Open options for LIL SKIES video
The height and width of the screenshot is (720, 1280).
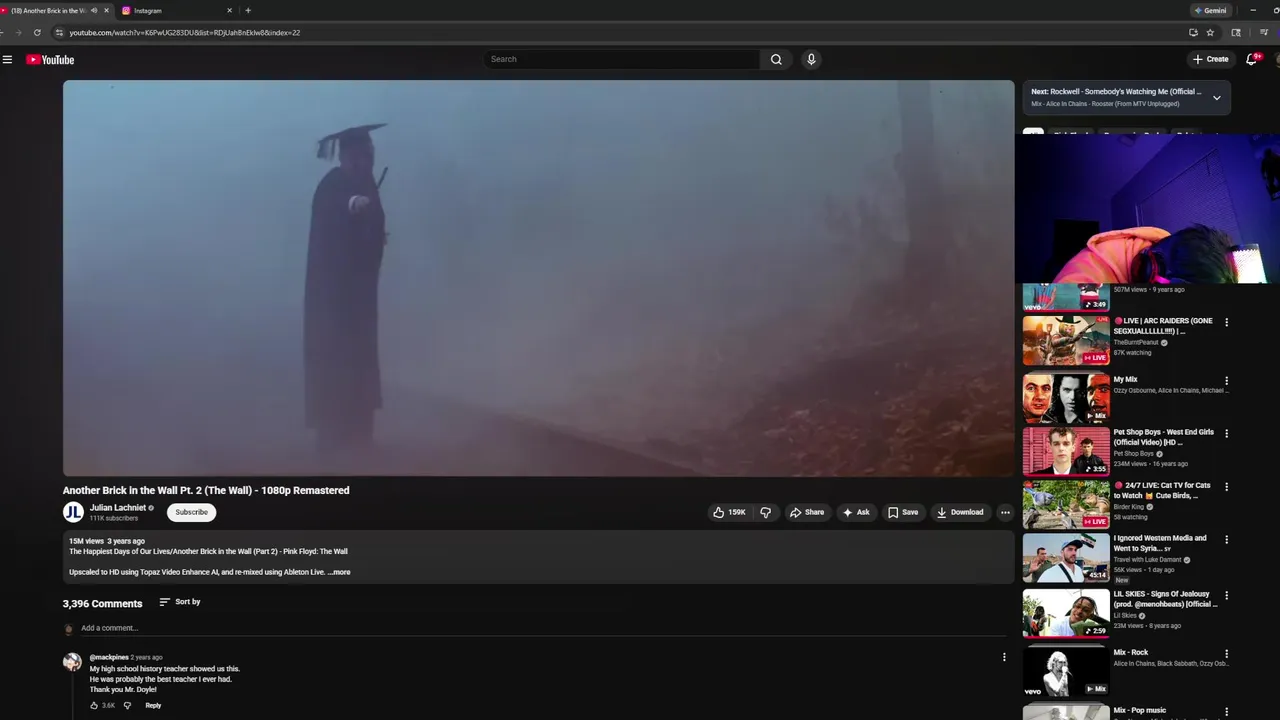[x=1227, y=596]
